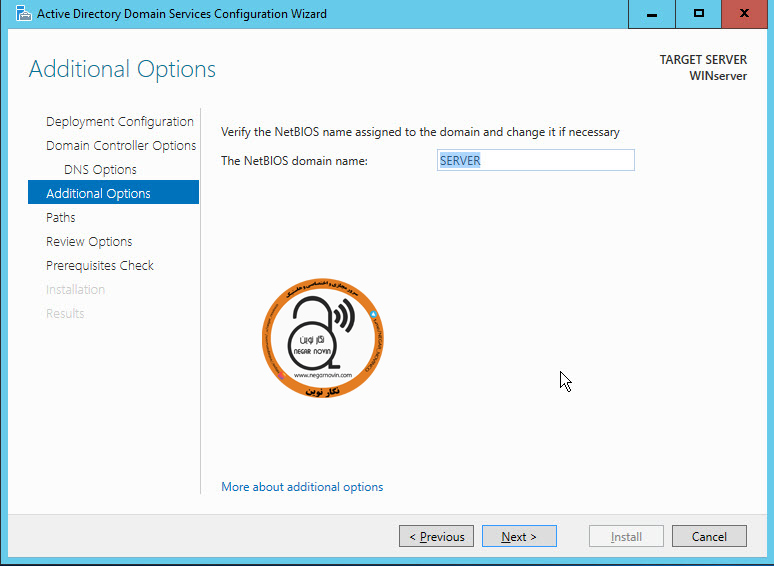Open More about additional options link
774x566 pixels.
302,487
